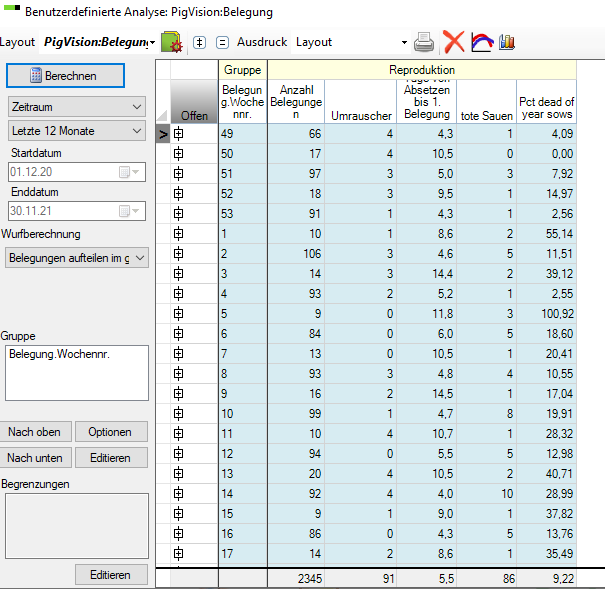Click tote Sauen value 10 in week 14
The image size is (605, 589).
coord(487,494)
